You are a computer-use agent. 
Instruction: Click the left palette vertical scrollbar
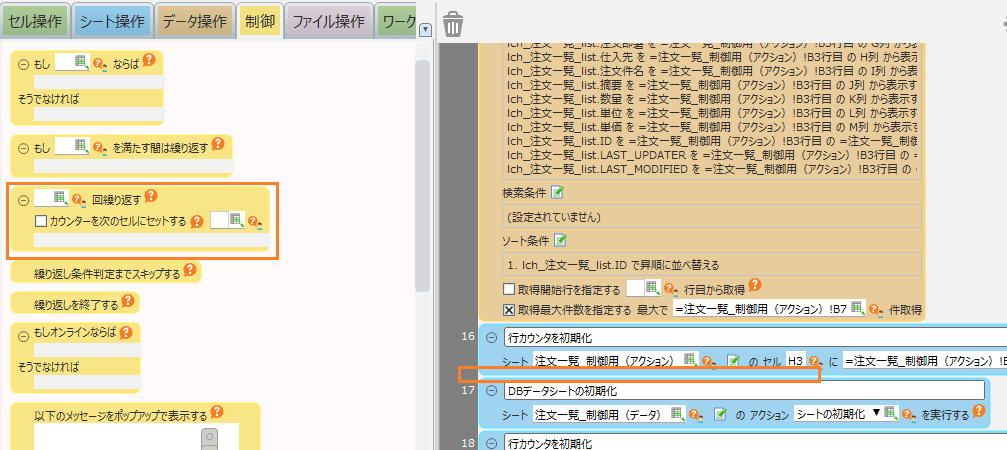pyautogui.click(x=422, y=177)
